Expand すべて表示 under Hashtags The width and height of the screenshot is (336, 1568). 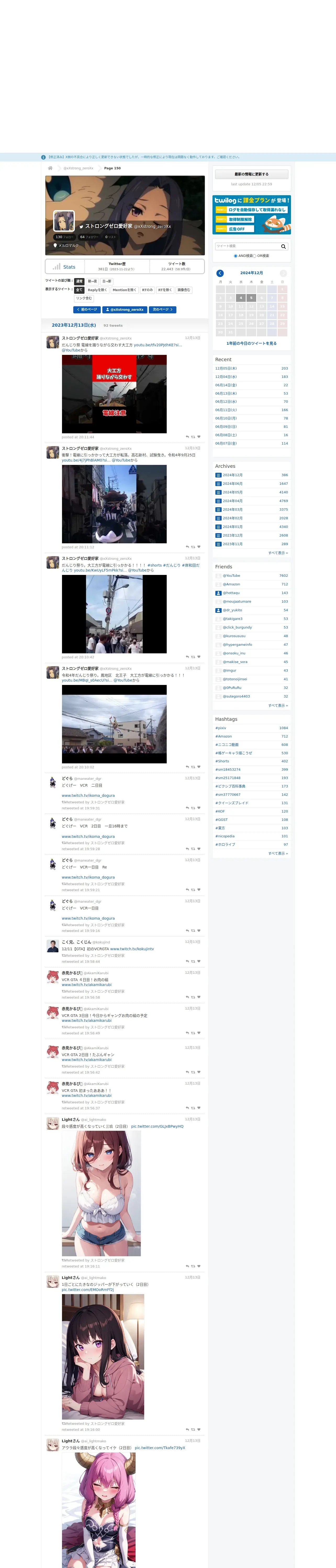point(278,854)
